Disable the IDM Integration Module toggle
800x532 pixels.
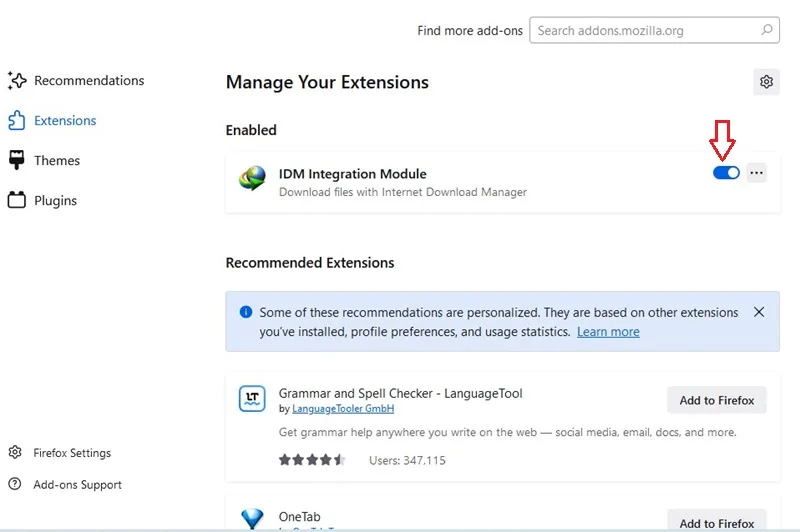click(726, 173)
